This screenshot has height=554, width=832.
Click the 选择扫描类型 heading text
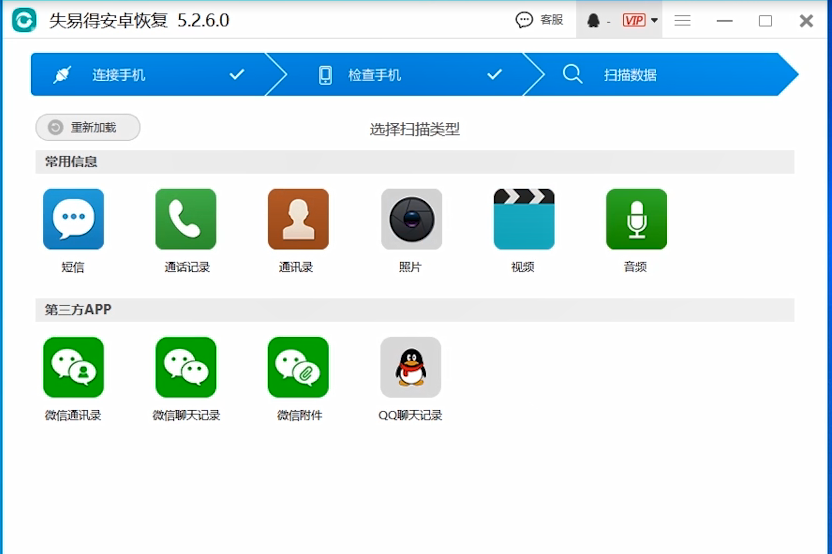coord(415,129)
